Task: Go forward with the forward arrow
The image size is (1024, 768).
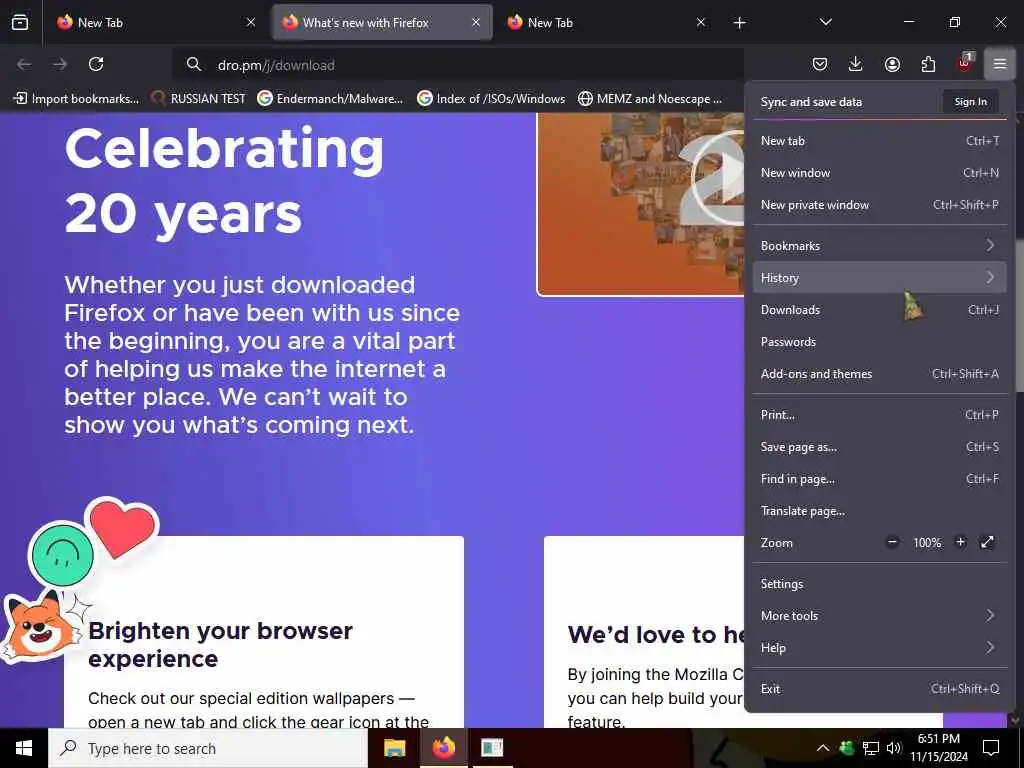Action: pos(60,64)
